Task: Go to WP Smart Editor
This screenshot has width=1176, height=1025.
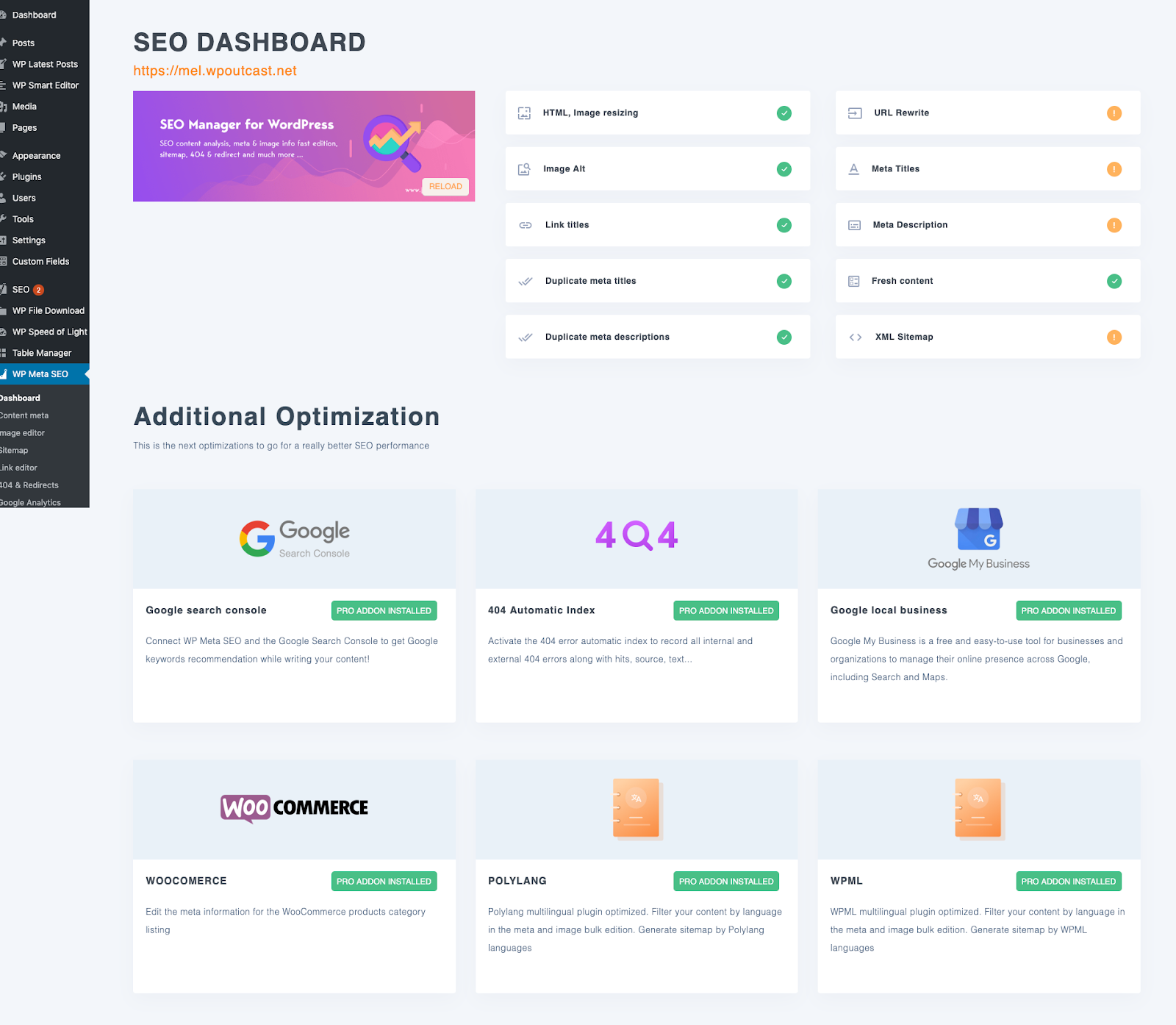Action: [45, 85]
